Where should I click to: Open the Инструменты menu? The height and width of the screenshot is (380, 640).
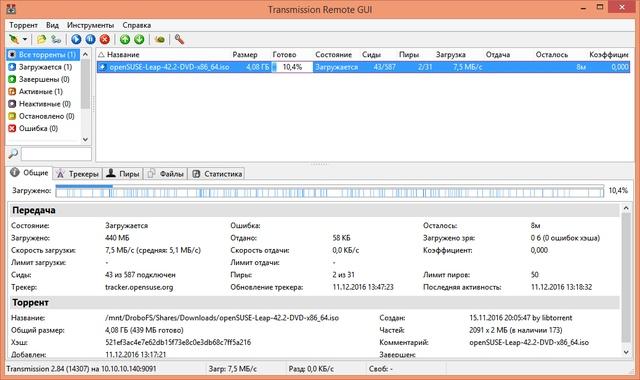coord(91,25)
